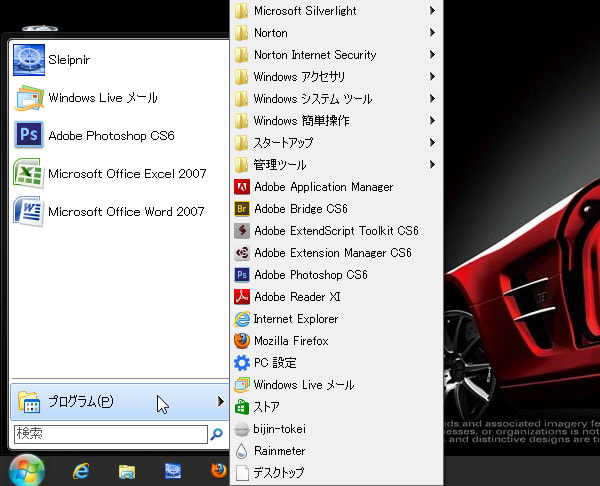Viewport: 600px width, 486px height.
Task: Launch Adobe Photoshop CS6 pinned shortcut
Action: [x=110, y=135]
